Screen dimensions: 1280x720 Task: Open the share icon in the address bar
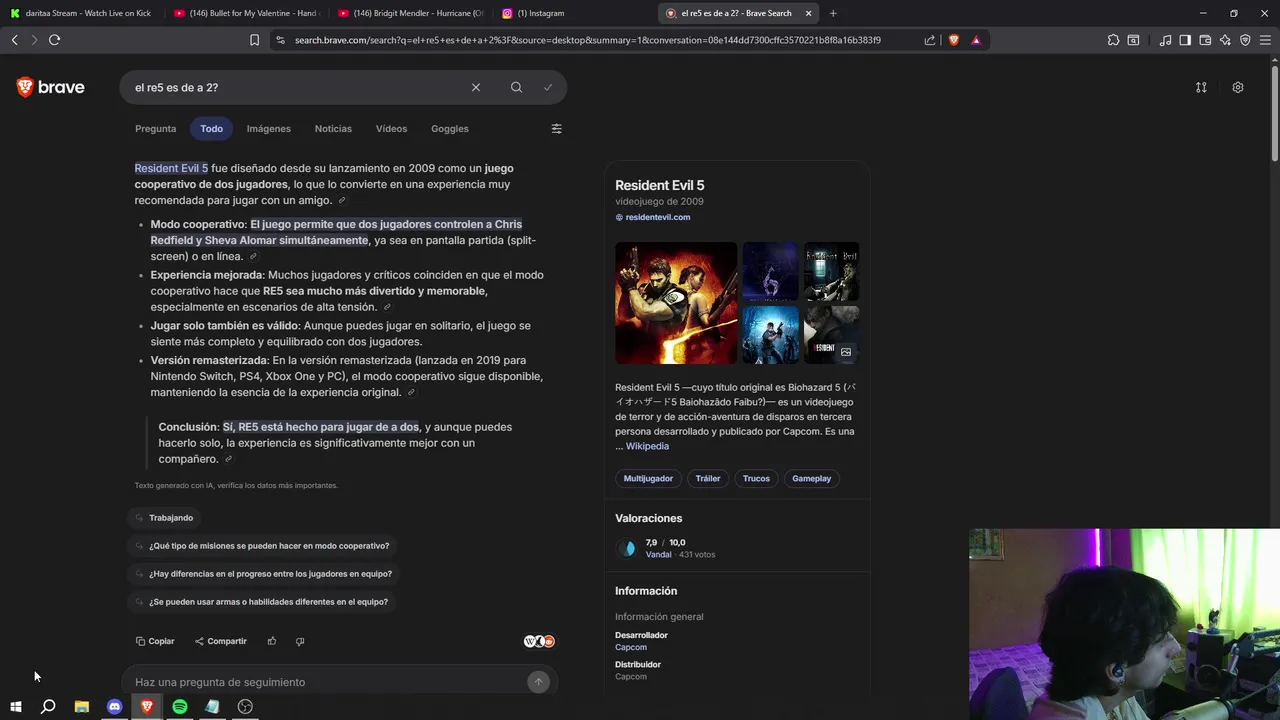coord(930,40)
